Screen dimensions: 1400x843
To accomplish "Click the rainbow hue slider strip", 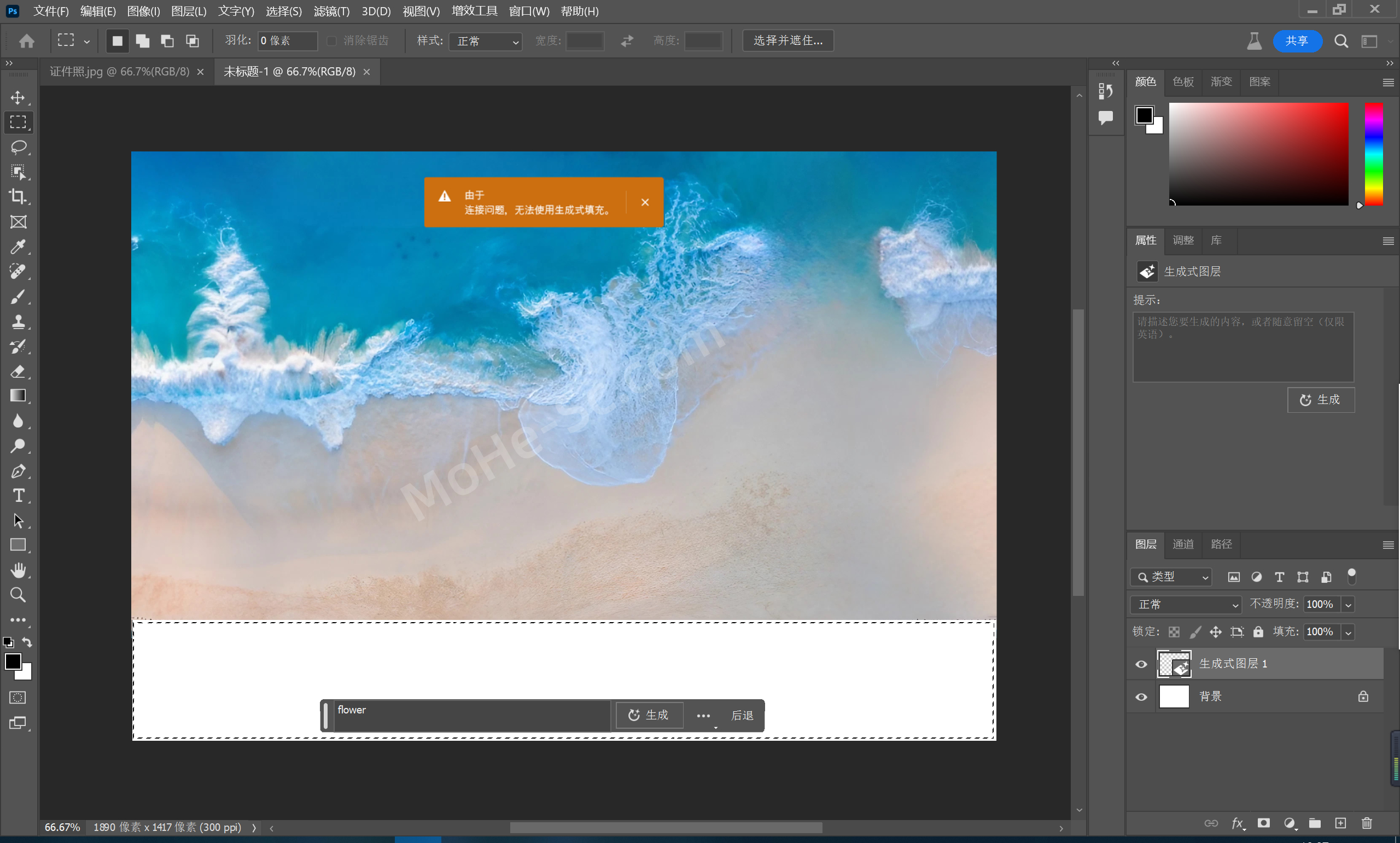I will (x=1374, y=154).
